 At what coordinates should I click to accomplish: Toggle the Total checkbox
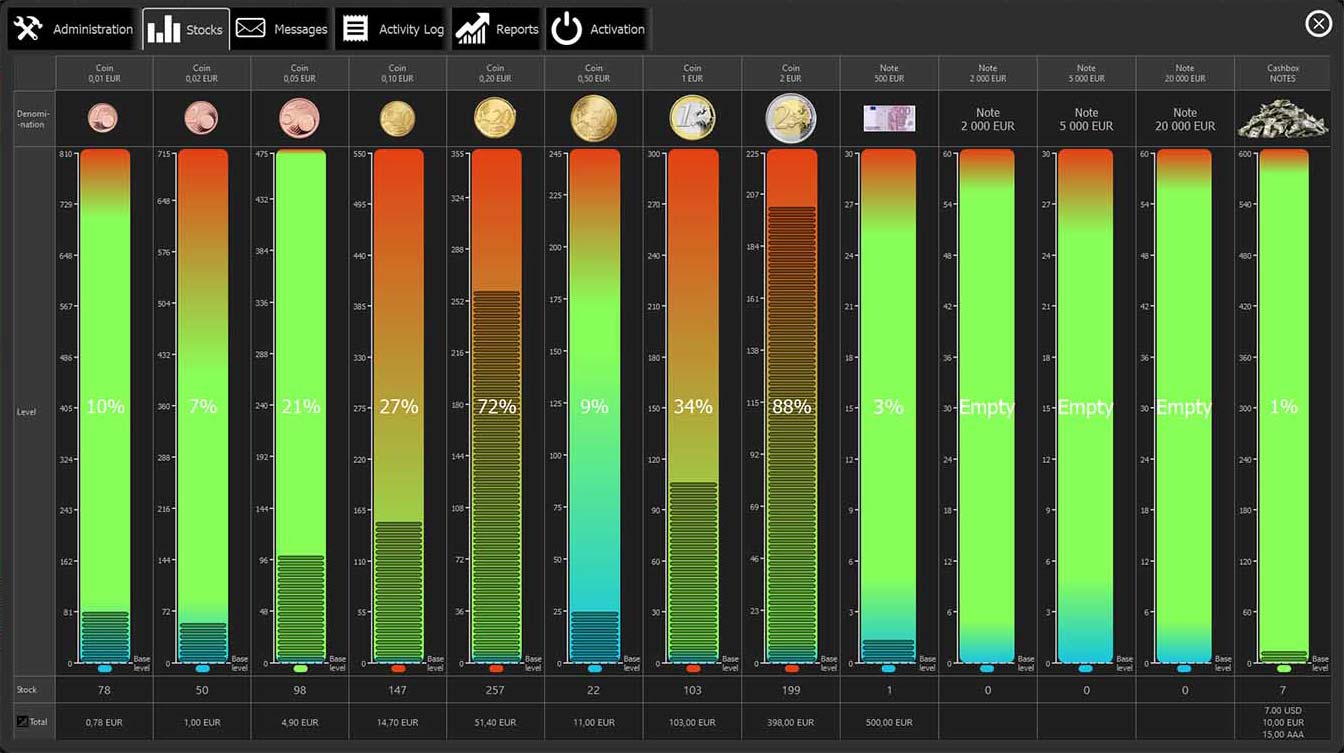pos(22,721)
